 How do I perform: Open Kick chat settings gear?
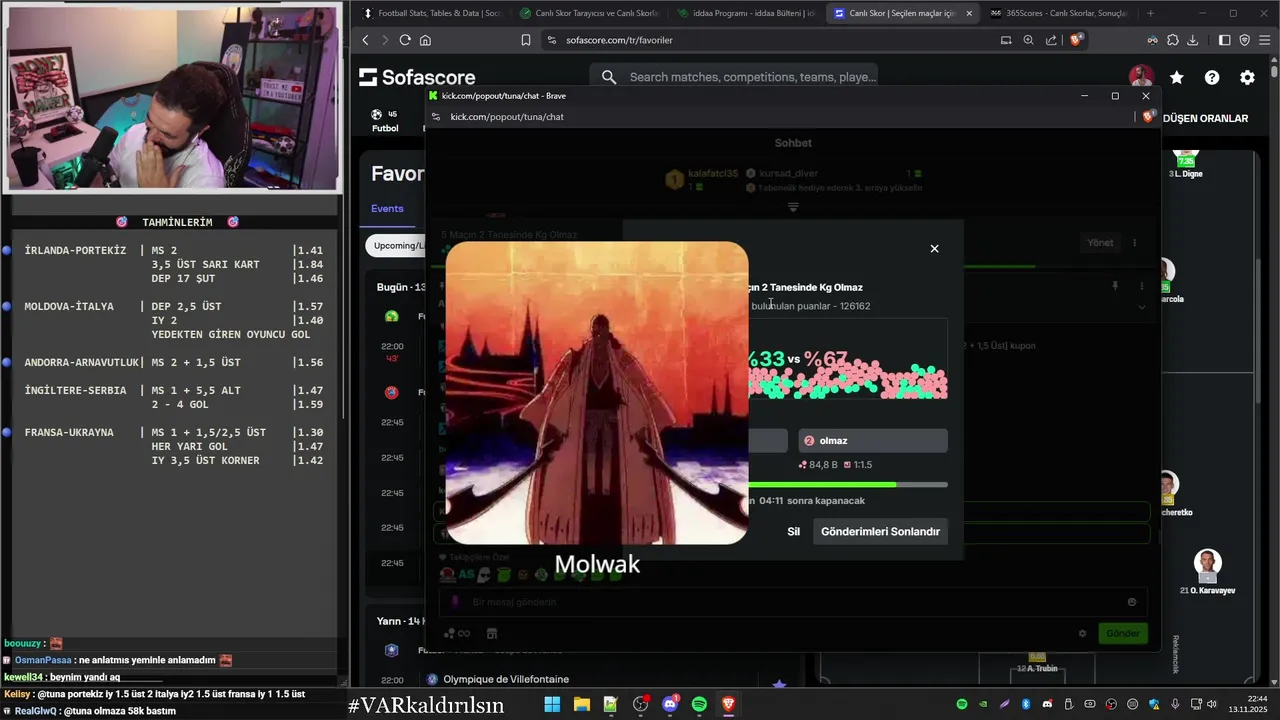(x=1082, y=633)
